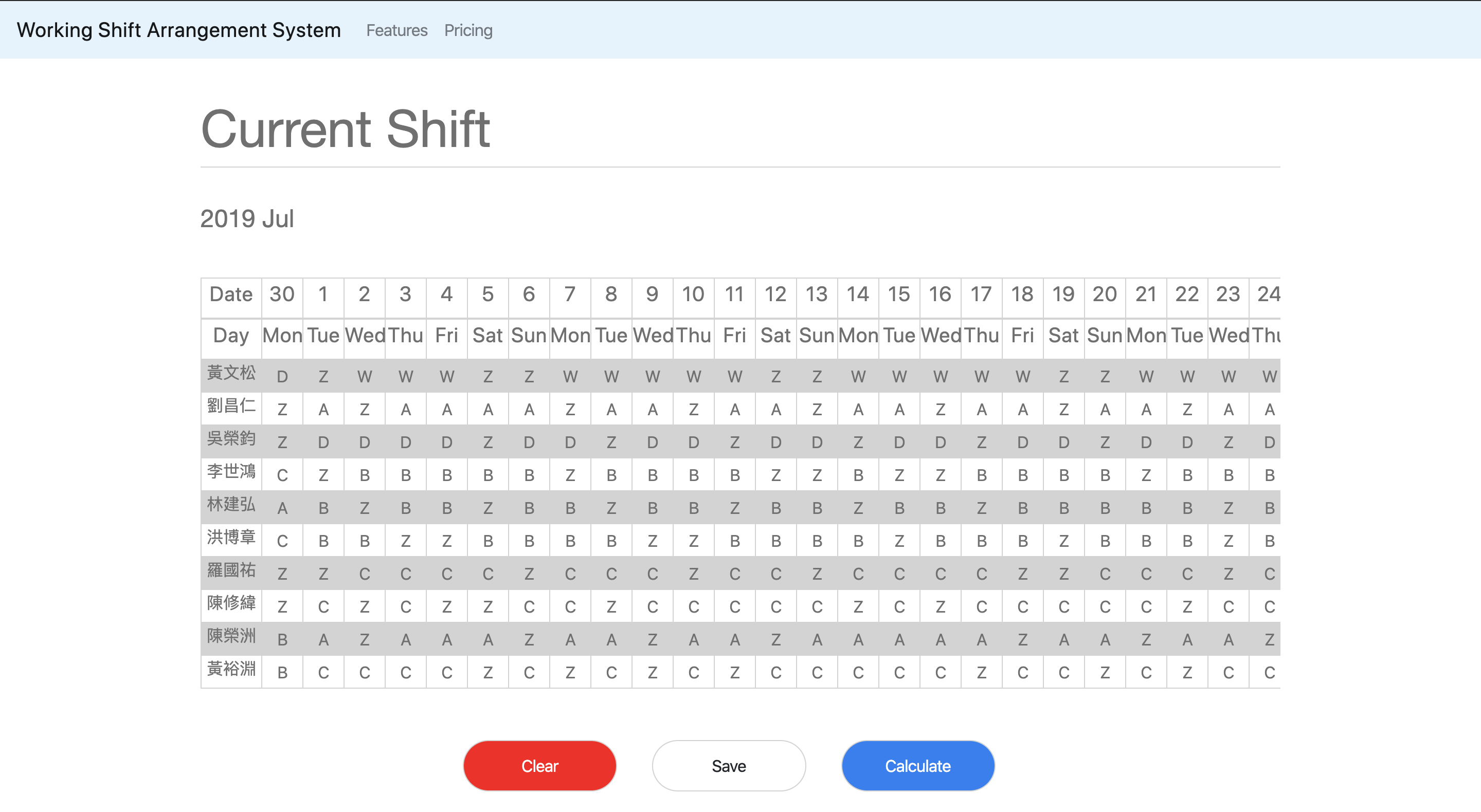Click the Day row label cell
Image resolution: width=1481 pixels, height=812 pixels.
pos(230,336)
